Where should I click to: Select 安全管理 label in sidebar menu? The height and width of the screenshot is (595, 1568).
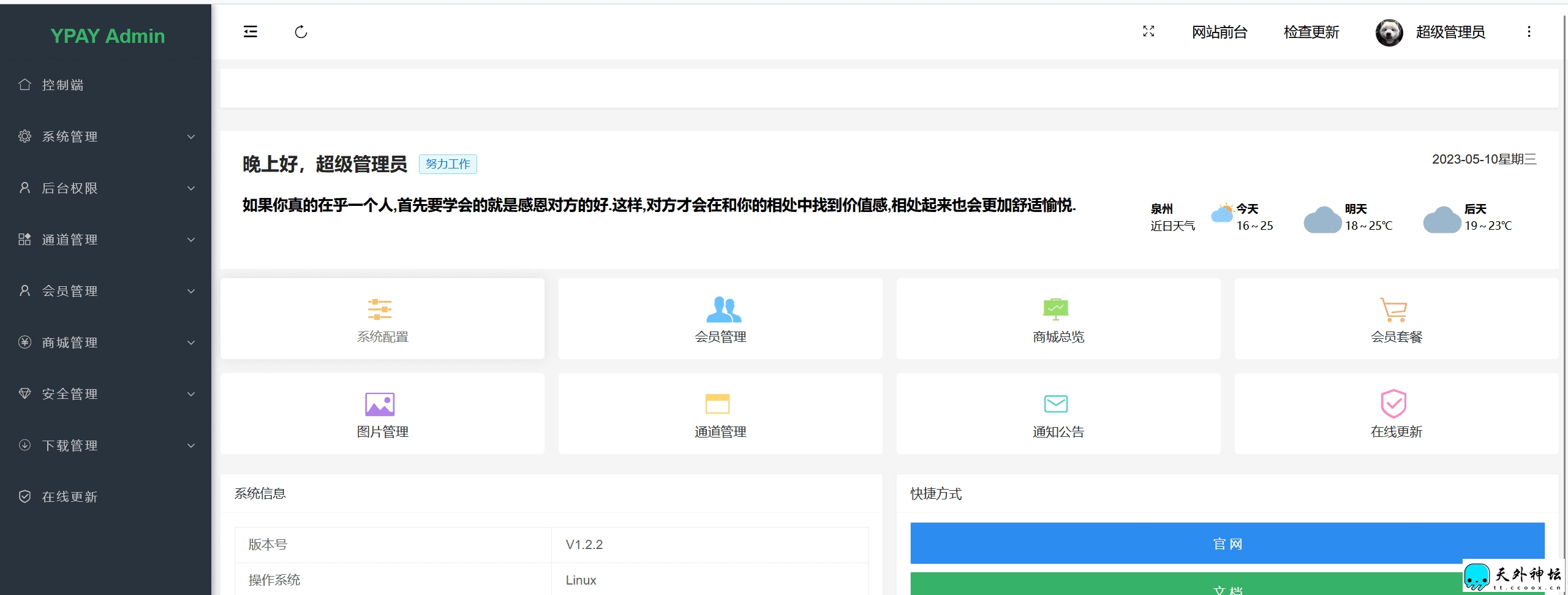(70, 394)
